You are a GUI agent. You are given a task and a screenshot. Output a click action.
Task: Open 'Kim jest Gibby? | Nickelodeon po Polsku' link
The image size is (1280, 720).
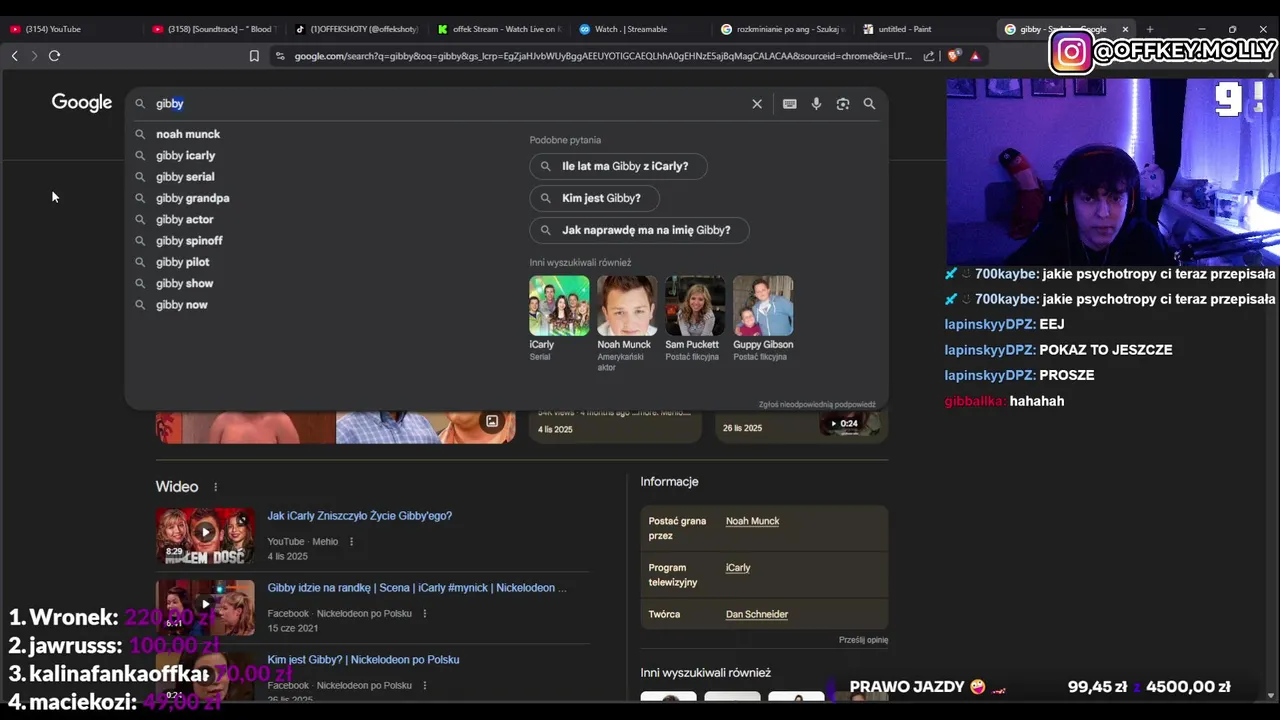point(363,660)
